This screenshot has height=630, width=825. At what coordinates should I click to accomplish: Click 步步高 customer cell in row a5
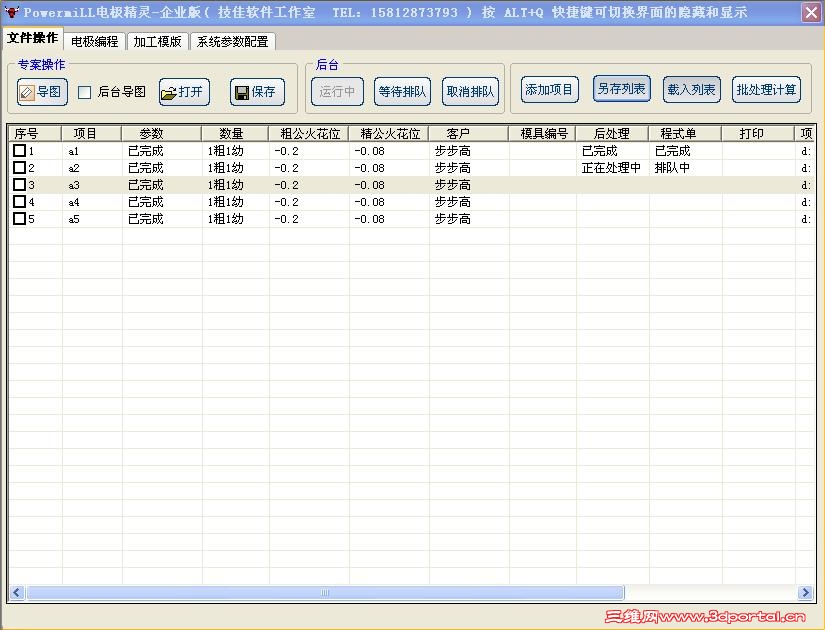pyautogui.click(x=452, y=218)
